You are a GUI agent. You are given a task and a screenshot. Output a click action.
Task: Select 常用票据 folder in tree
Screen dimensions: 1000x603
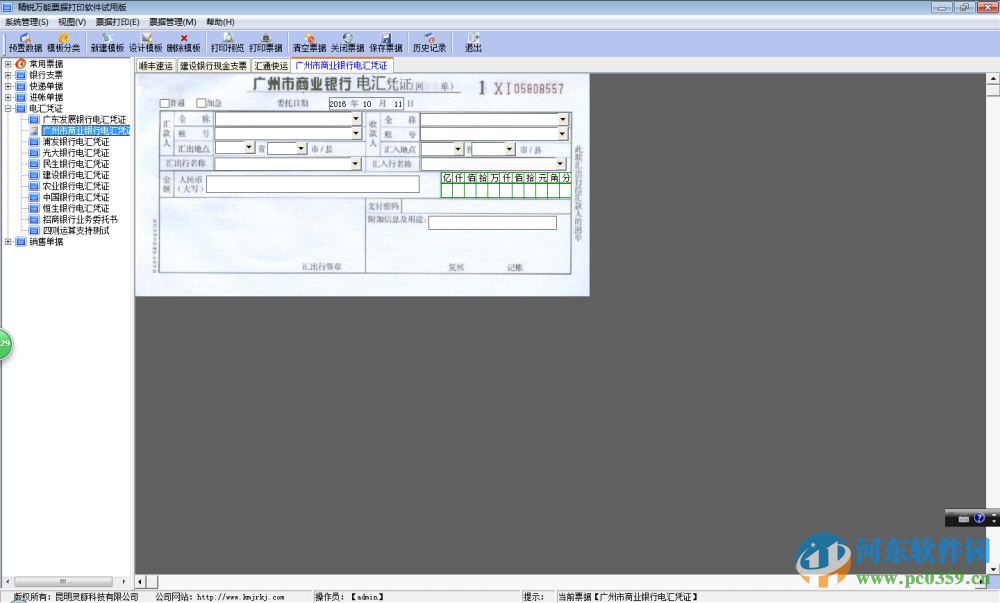click(46, 64)
